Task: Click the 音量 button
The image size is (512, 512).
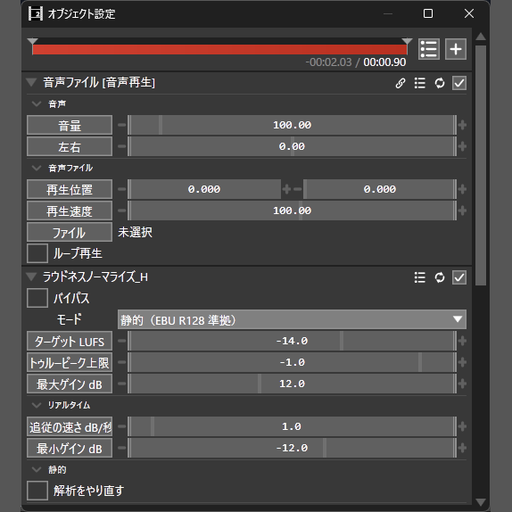Action: coord(69,125)
